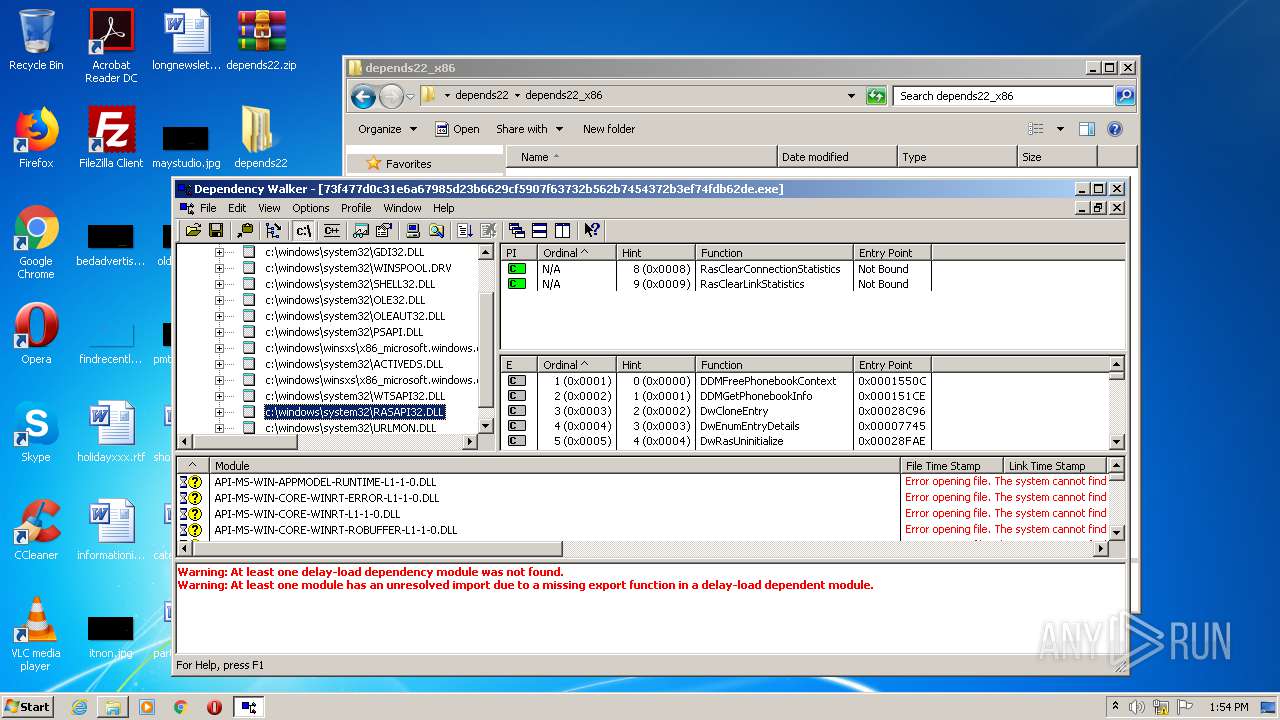Click the Internet Explorer taskbar icon
Image resolution: width=1280 pixels, height=720 pixels.
79,707
